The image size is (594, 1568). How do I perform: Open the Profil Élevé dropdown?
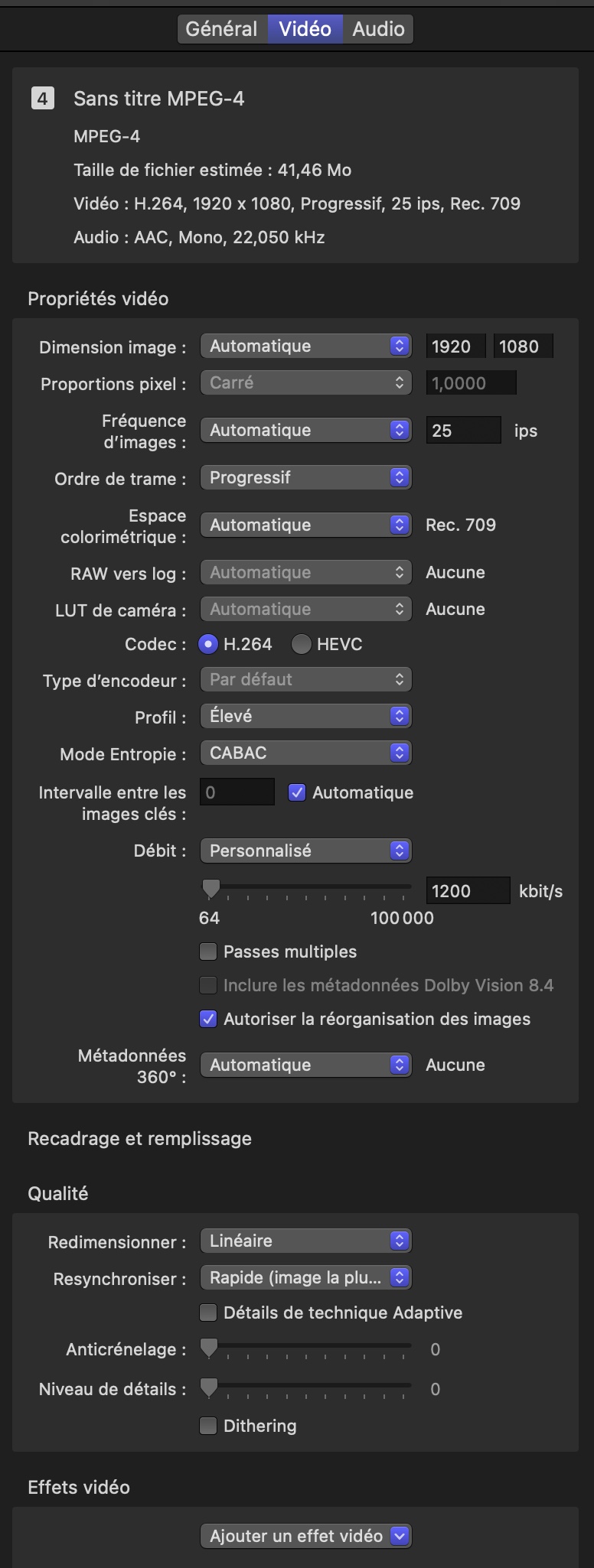[305, 716]
